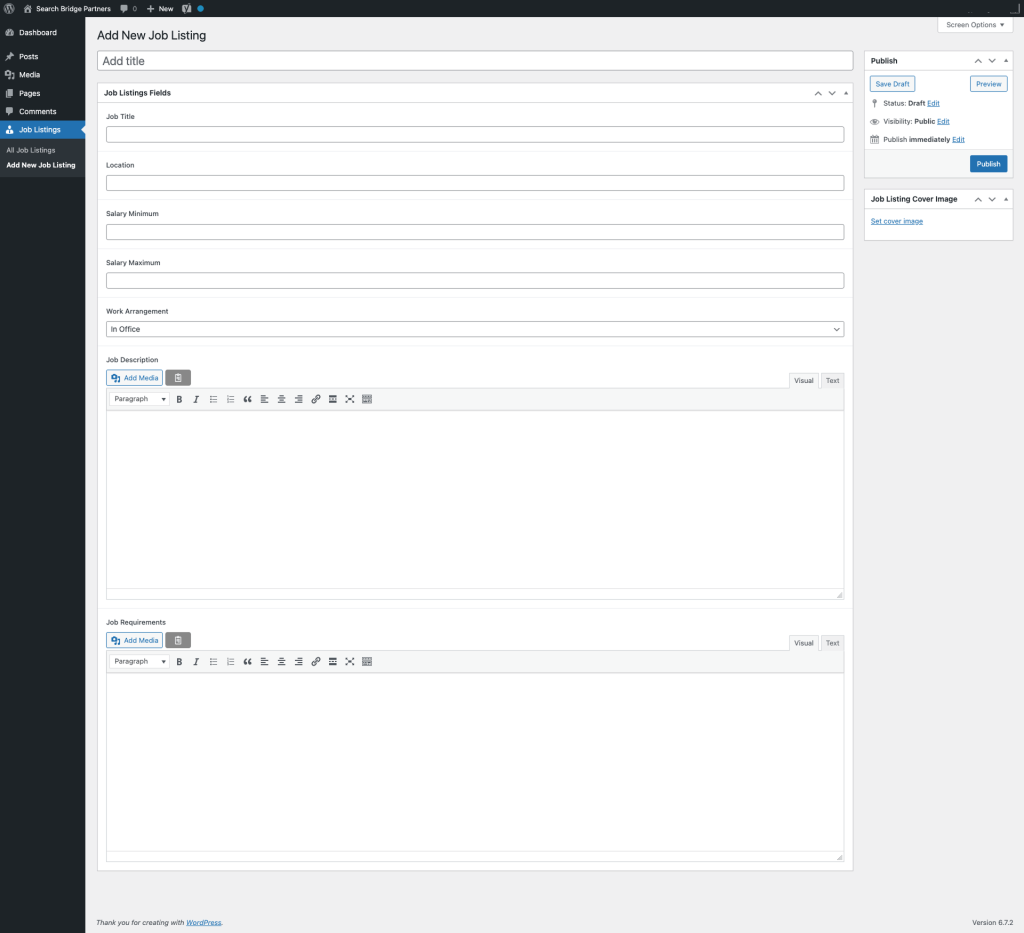Insert link in Job Requirements editor
The image size is (1024, 933).
point(315,661)
